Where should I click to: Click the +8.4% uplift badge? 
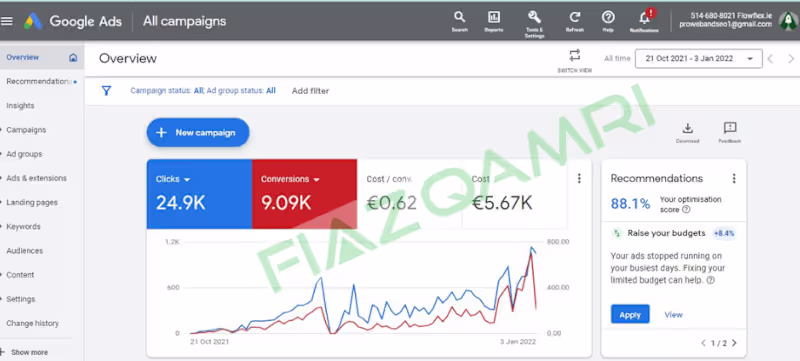[x=724, y=234]
